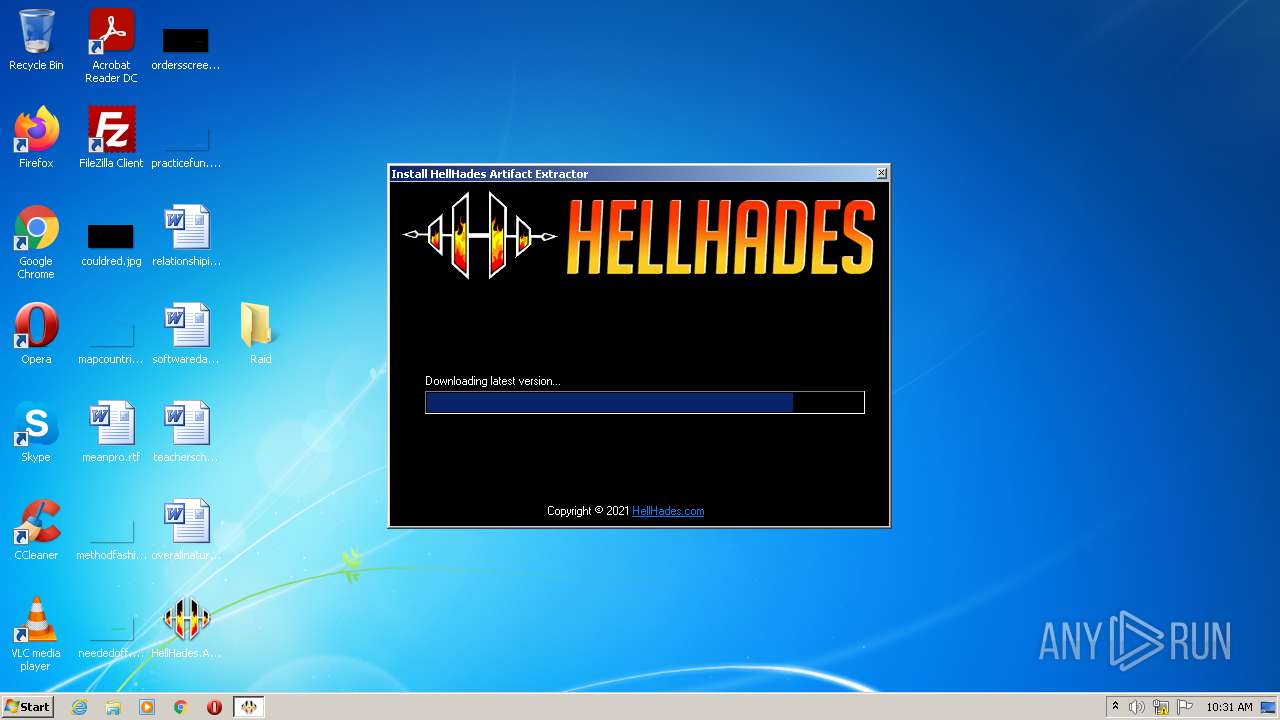The width and height of the screenshot is (1280, 720).
Task: Close the HellHades installer window
Action: (881, 173)
